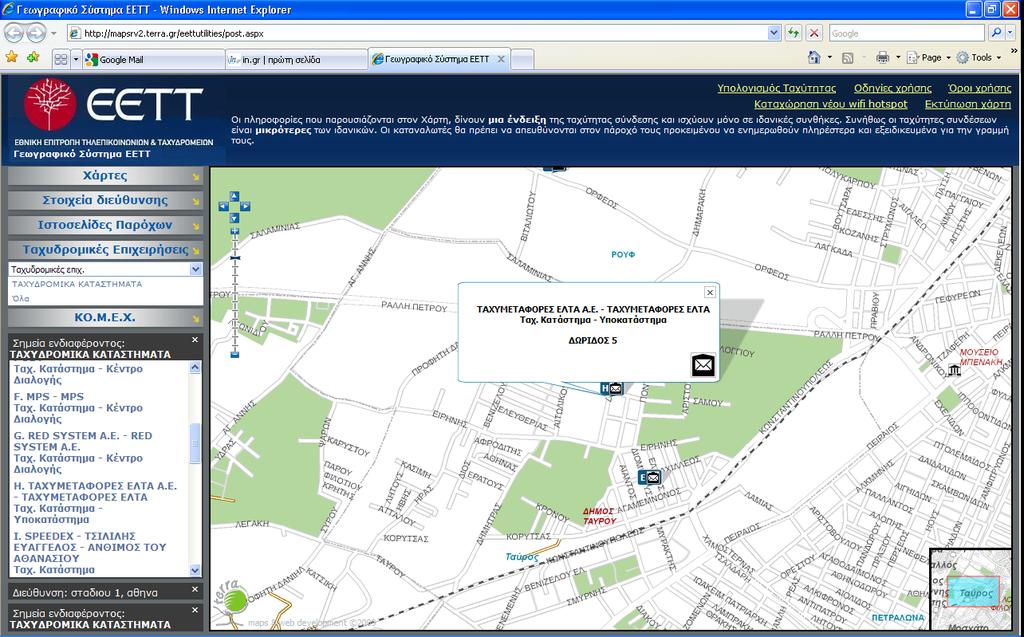Click the Google search box

(906, 33)
